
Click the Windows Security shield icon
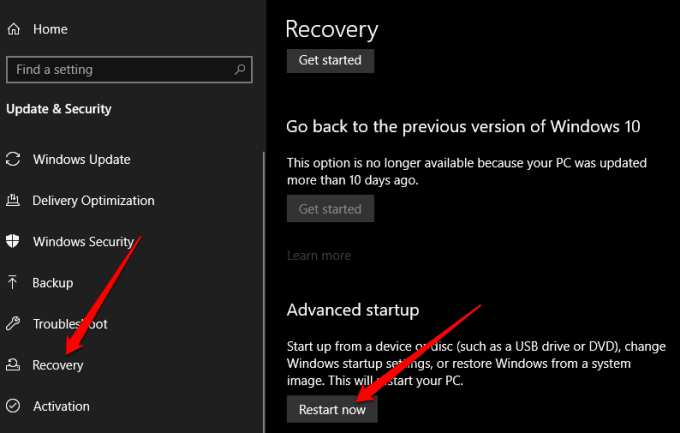[x=13, y=242]
